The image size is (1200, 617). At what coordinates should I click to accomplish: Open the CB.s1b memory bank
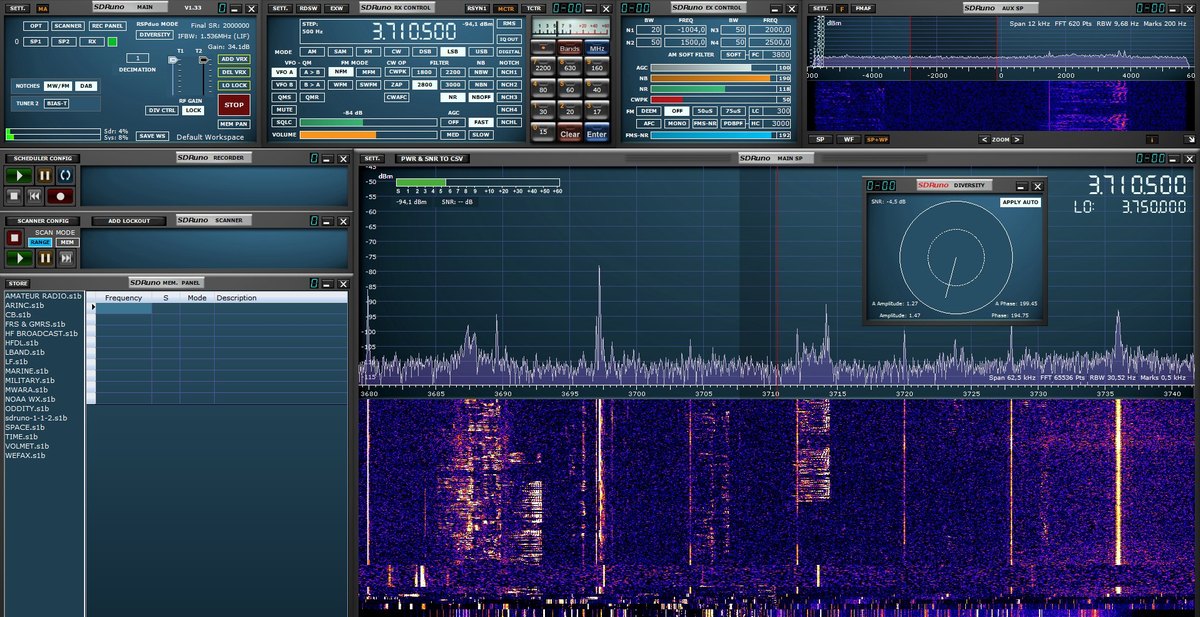(x=17, y=315)
